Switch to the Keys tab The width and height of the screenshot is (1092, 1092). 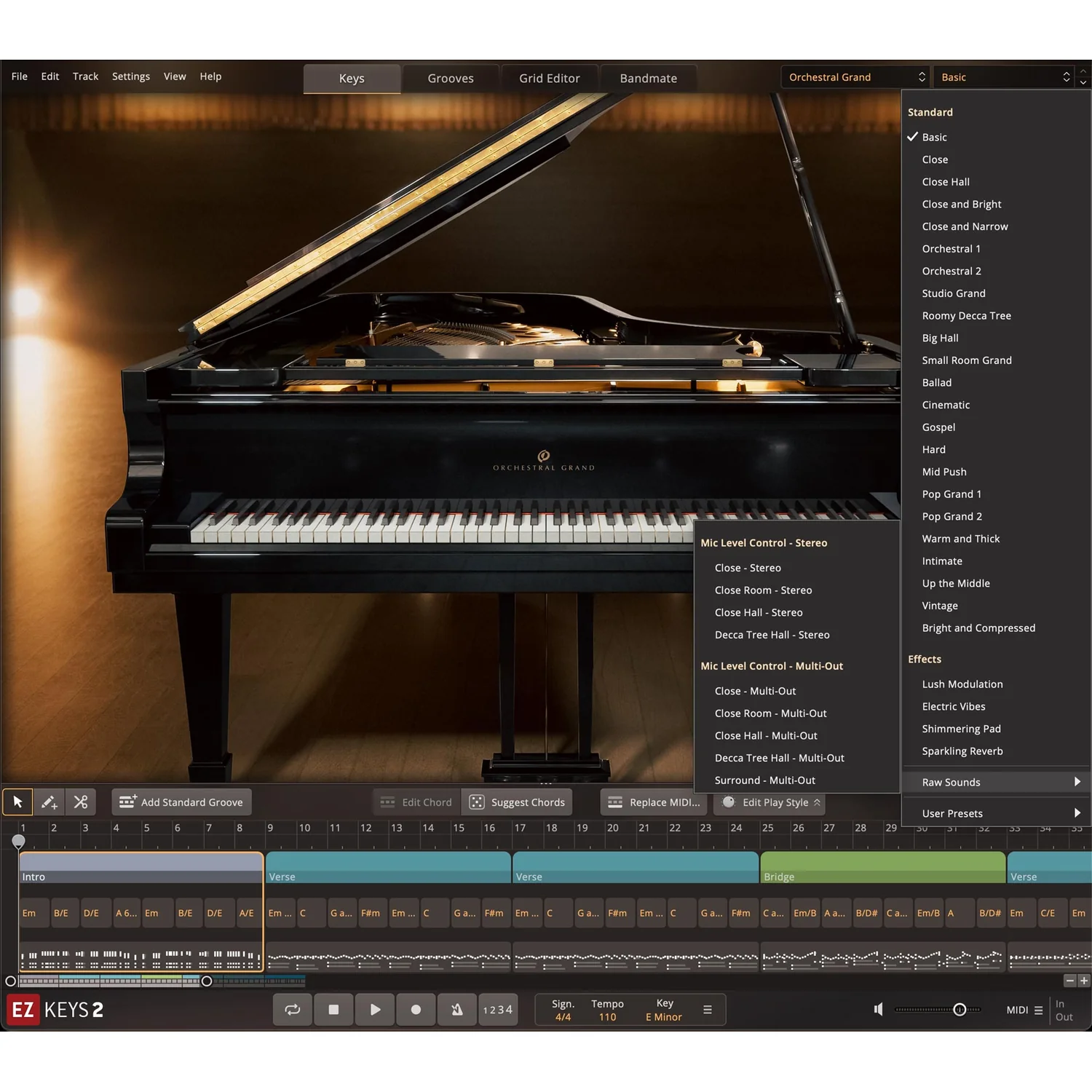(x=352, y=79)
